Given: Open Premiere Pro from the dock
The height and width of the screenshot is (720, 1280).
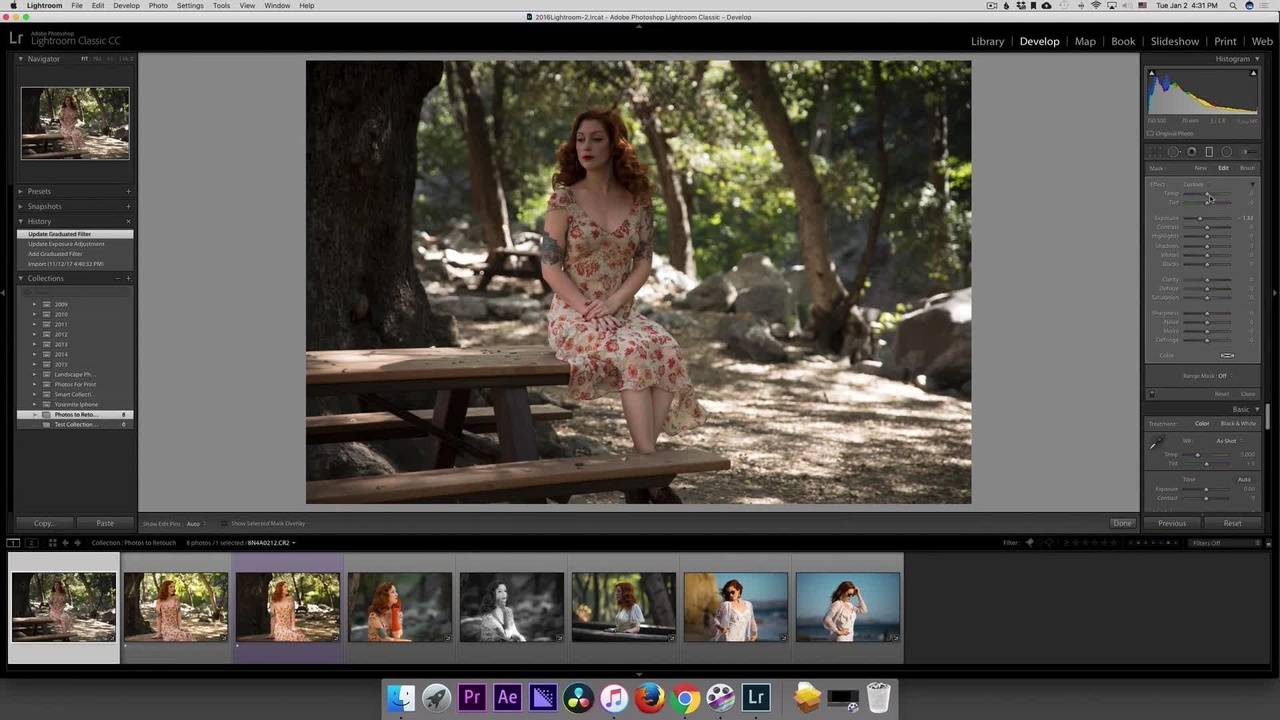Looking at the screenshot, I should (x=471, y=697).
